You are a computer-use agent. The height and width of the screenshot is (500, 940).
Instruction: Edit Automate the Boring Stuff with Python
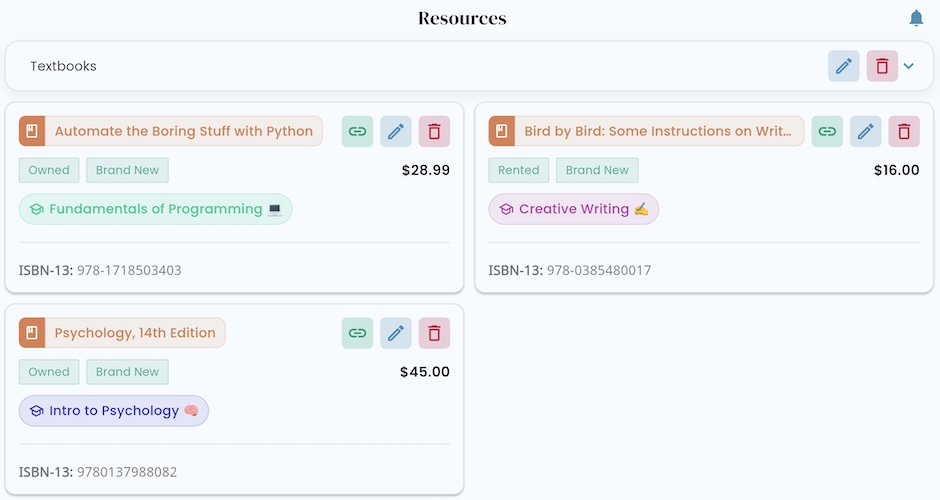(x=396, y=131)
